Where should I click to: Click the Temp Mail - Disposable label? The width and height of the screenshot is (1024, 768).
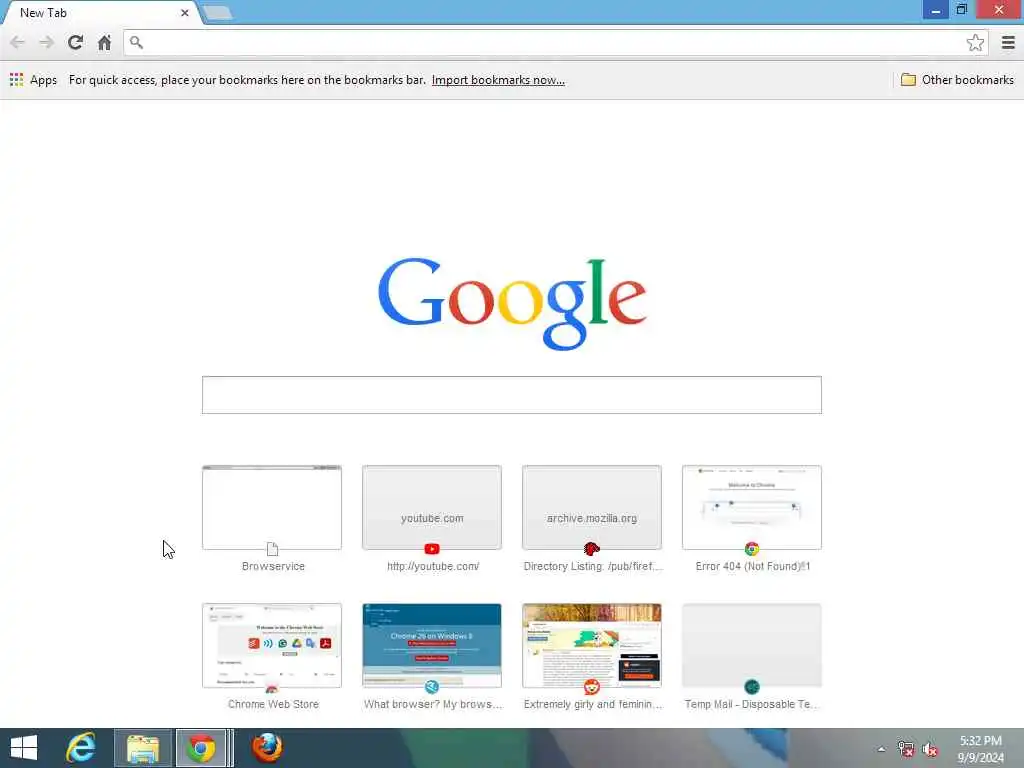(751, 704)
